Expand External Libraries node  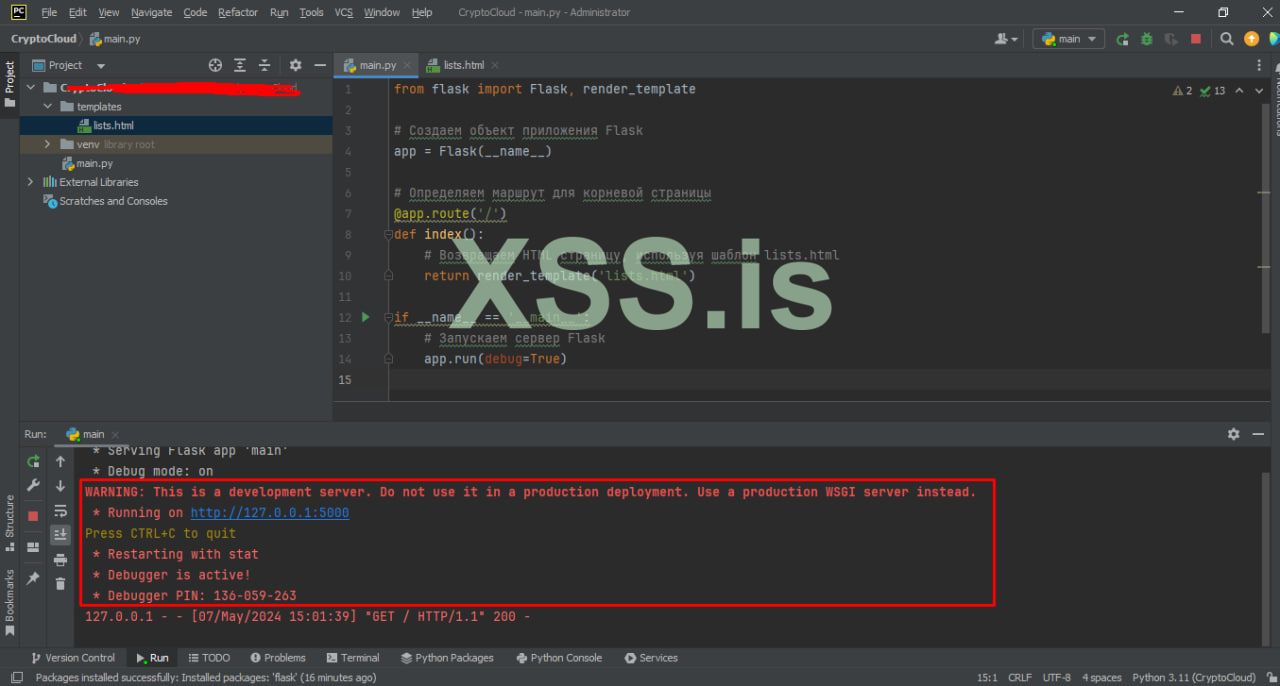click(30, 182)
